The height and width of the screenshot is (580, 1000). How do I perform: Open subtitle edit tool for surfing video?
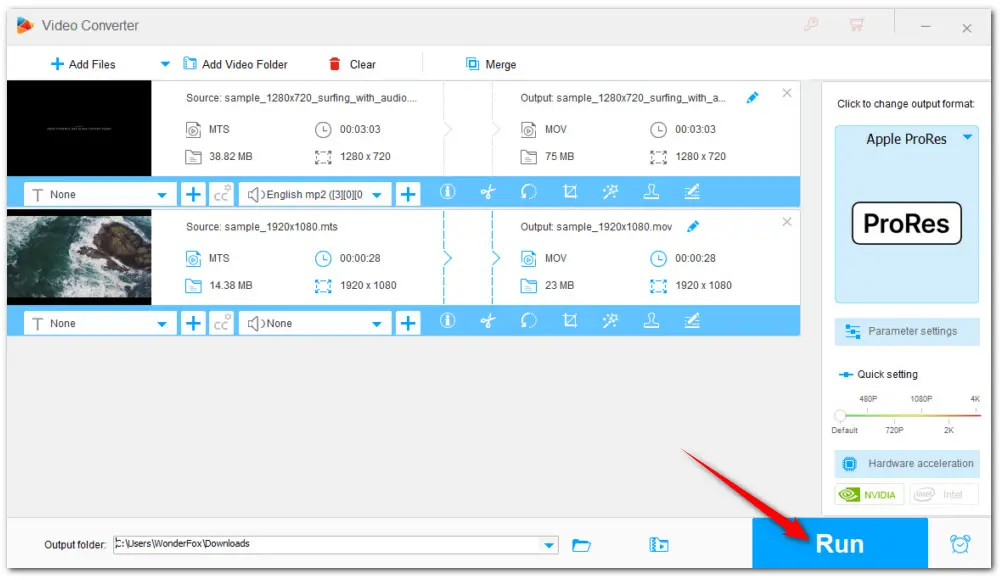click(x=692, y=192)
